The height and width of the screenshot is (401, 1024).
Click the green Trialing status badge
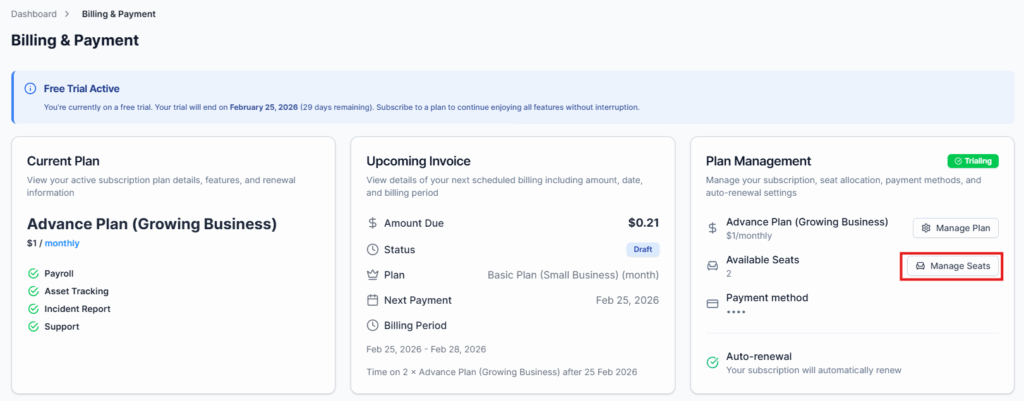[x=972, y=161]
